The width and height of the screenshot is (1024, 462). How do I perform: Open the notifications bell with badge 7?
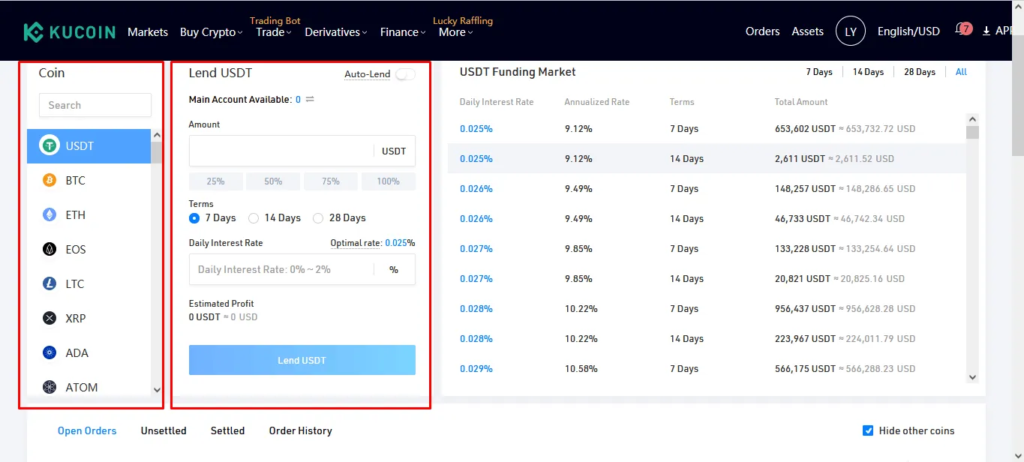[963, 29]
